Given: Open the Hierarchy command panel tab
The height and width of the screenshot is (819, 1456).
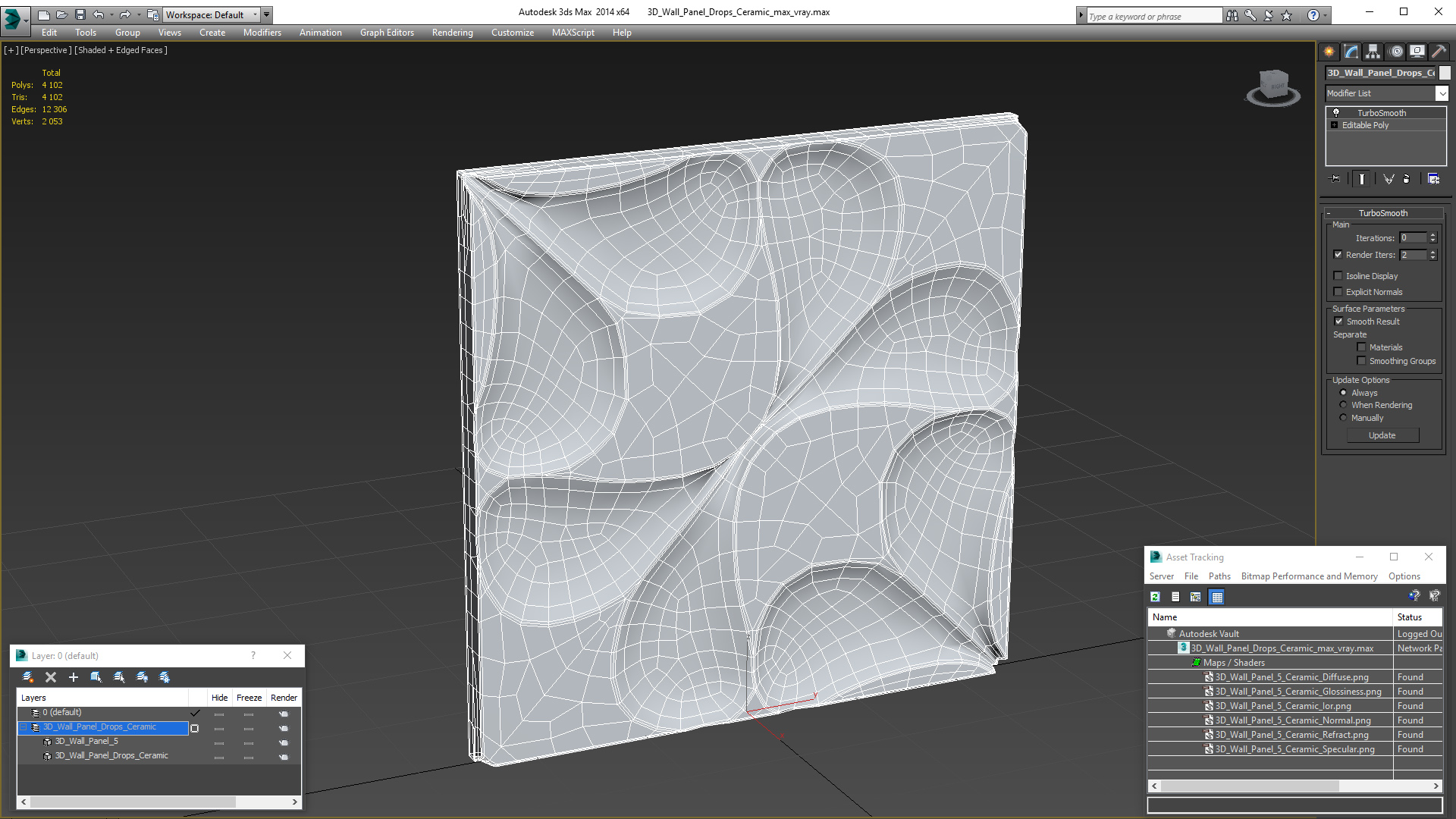Looking at the screenshot, I should 1373,52.
